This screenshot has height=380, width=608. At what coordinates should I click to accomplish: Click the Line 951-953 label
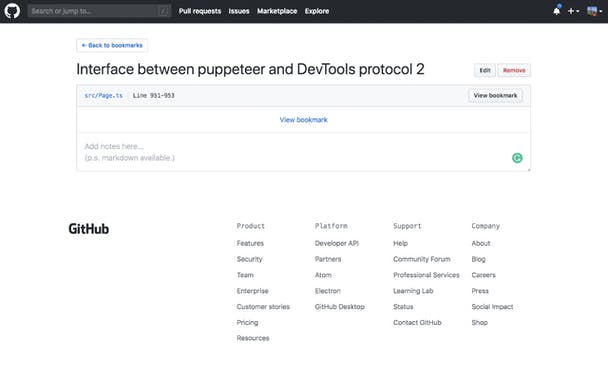(154, 95)
